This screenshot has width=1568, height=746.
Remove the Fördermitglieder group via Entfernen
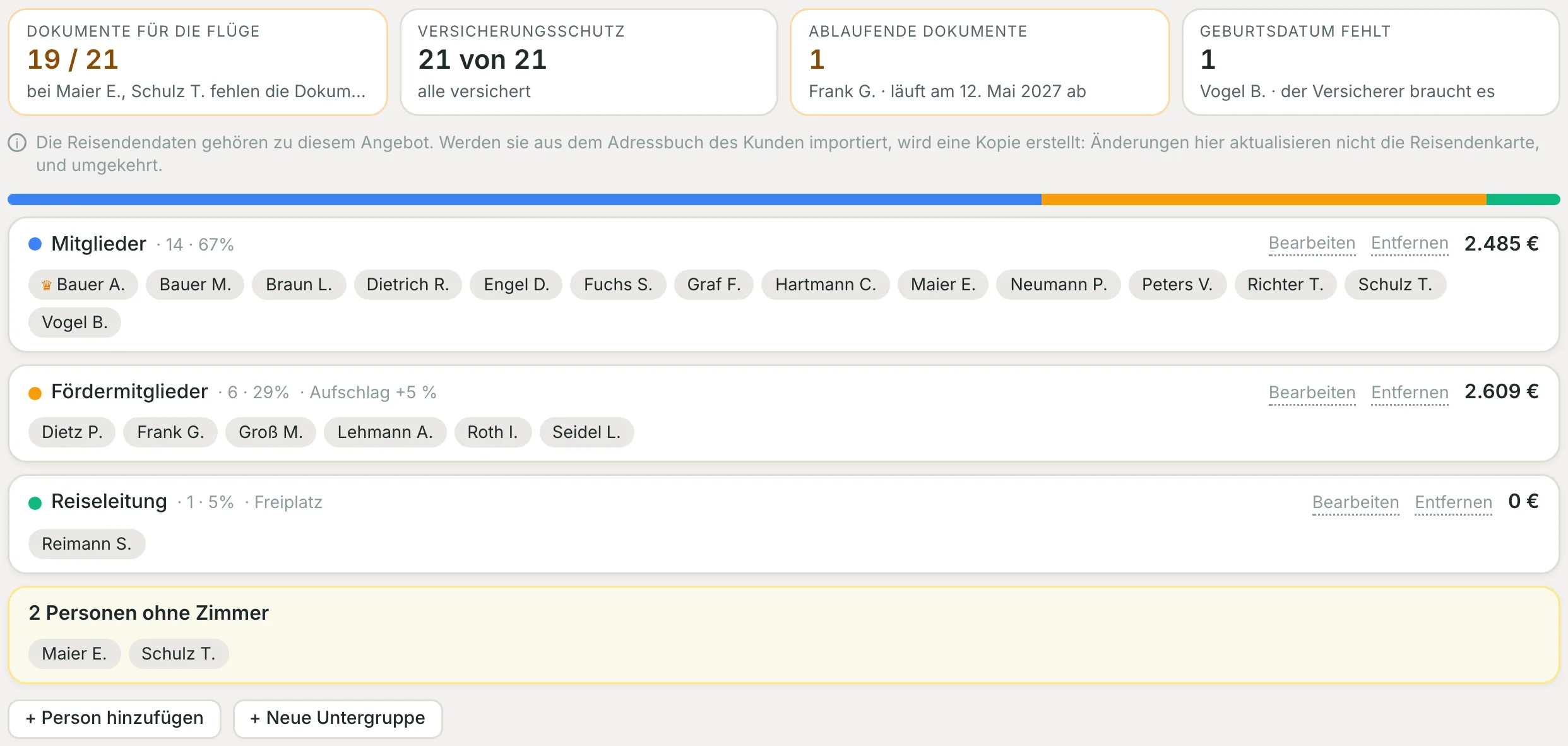[x=1410, y=393]
